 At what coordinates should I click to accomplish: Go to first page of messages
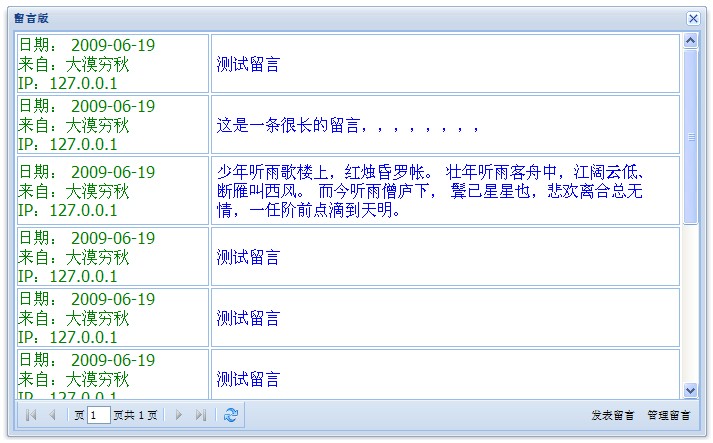click(31, 415)
